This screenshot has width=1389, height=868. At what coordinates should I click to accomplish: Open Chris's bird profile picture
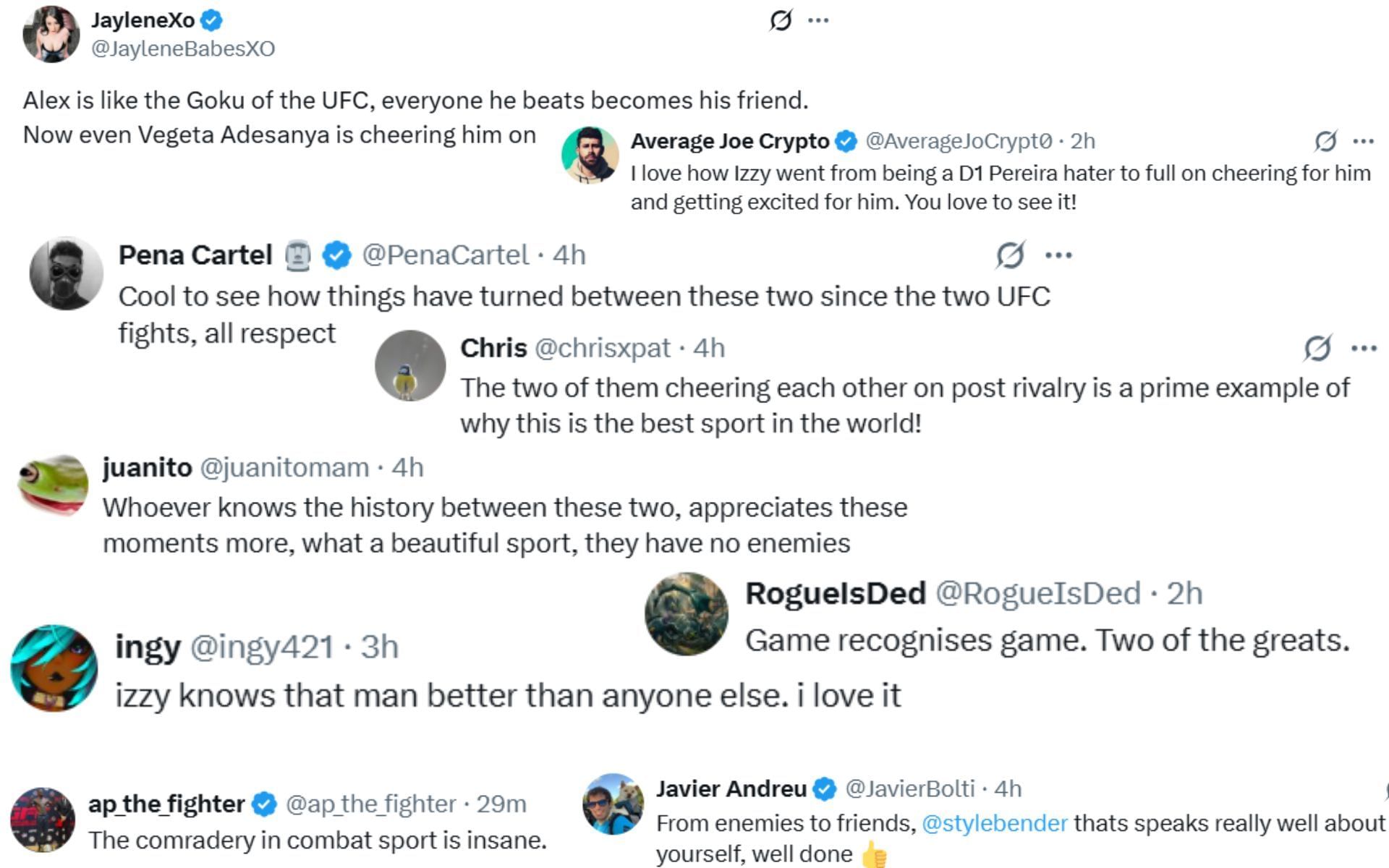410,366
